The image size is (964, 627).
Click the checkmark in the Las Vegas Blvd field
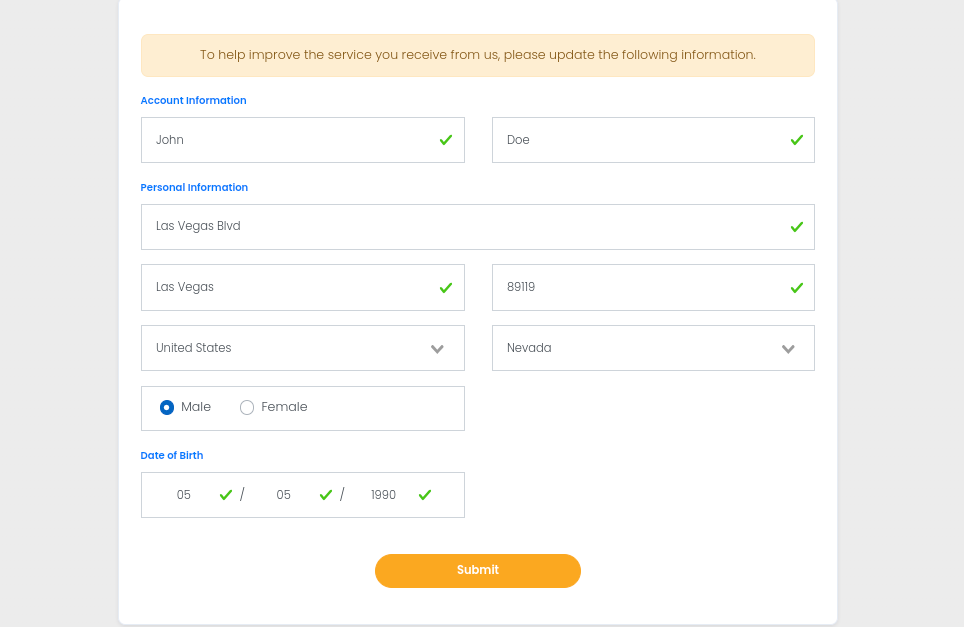pyautogui.click(x=796, y=227)
